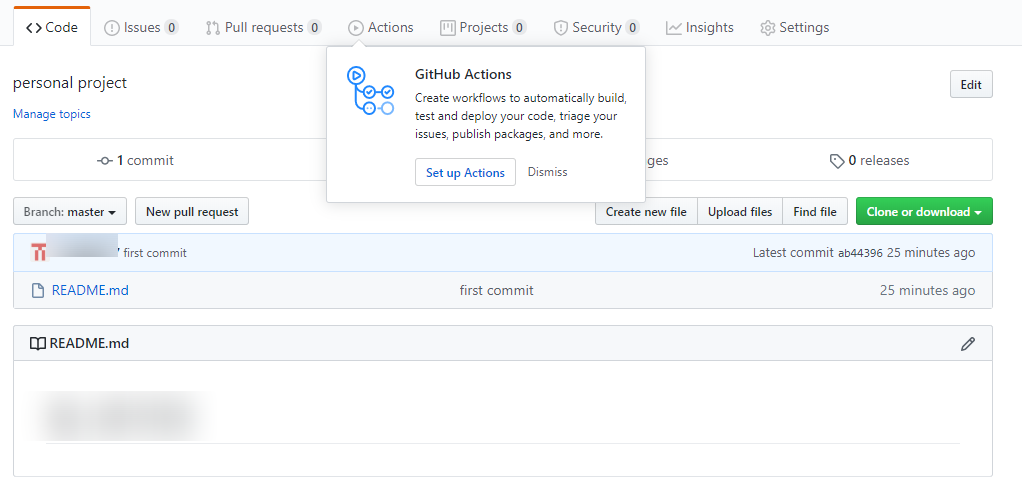The height and width of the screenshot is (488, 1022).
Task: Click Create new file button
Action: [x=646, y=211]
